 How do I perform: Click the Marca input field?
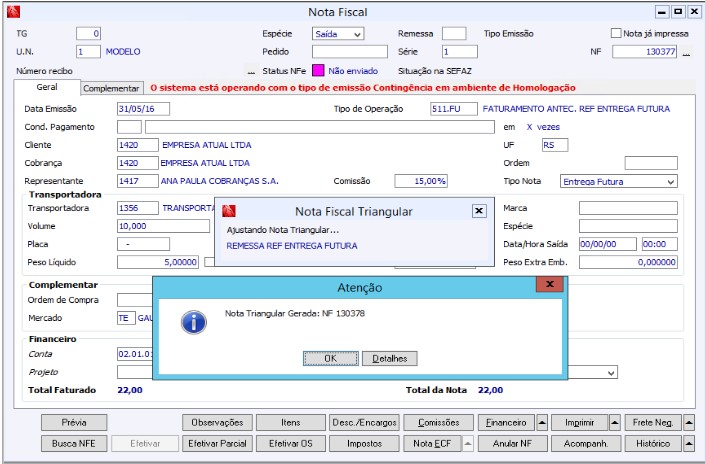[628, 208]
